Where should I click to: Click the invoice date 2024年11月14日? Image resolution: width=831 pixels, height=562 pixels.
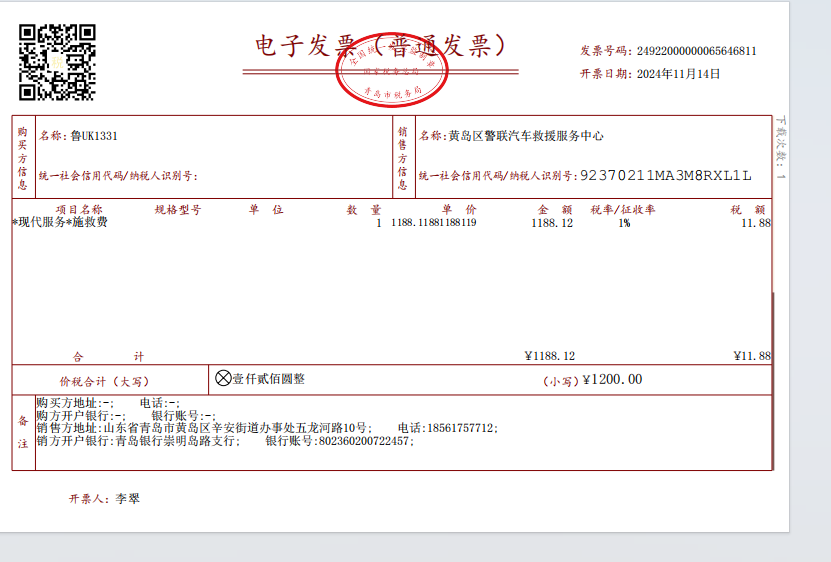click(678, 73)
